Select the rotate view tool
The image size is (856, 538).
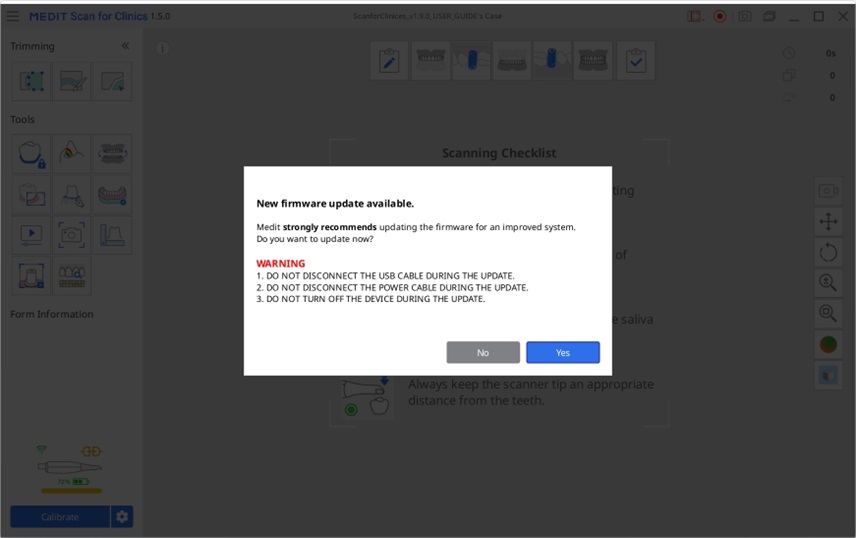pos(828,252)
